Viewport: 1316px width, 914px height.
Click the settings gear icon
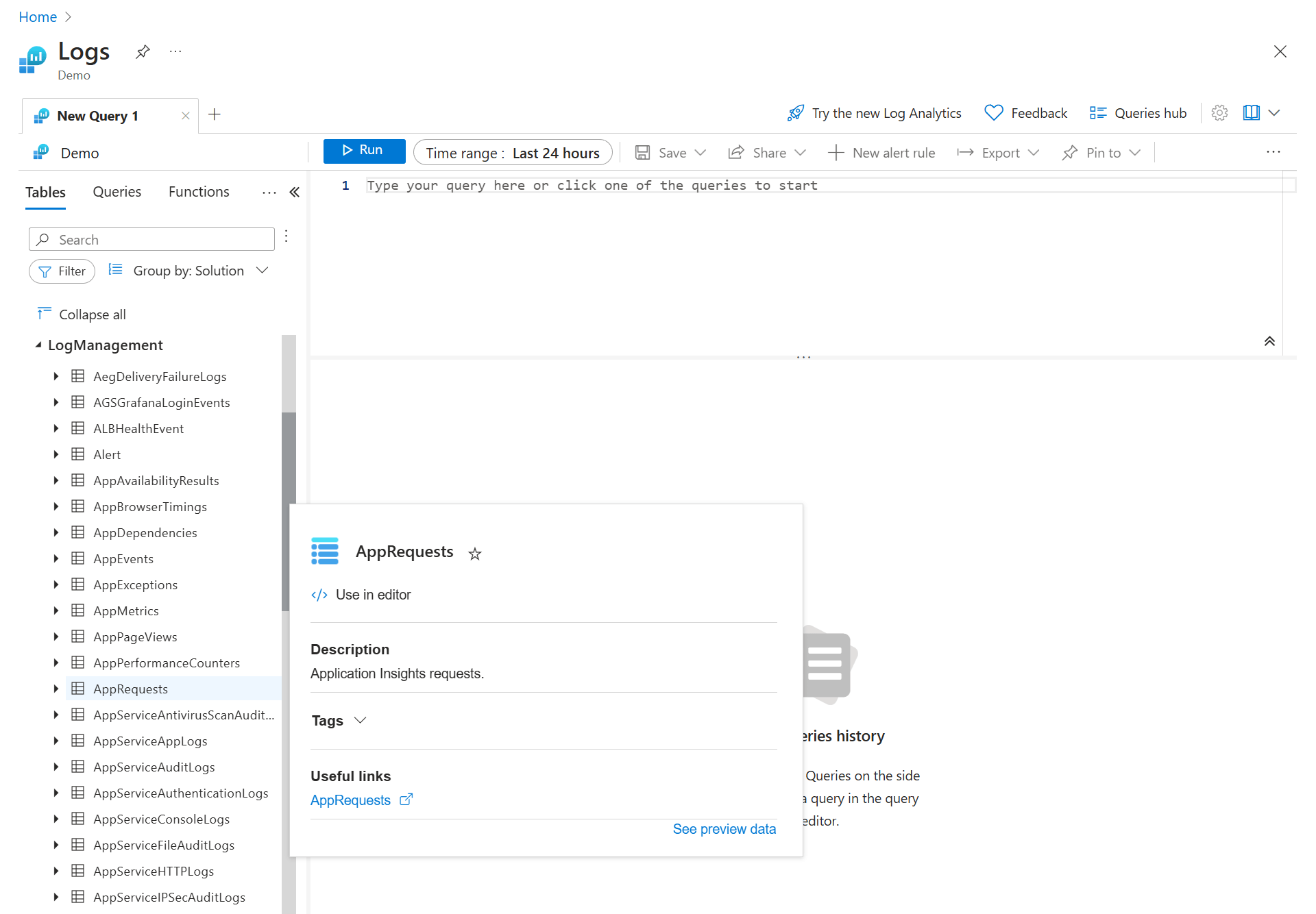pos(1219,113)
